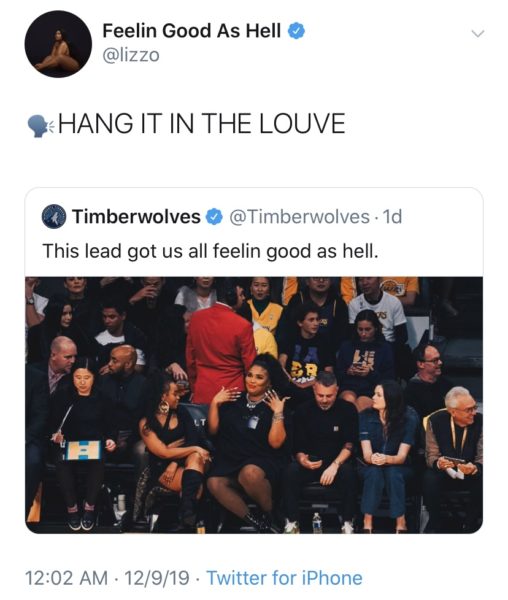Click the blue verified badge beside Feelin Good As Hell
The height and width of the screenshot is (600, 508).
click(x=296, y=31)
